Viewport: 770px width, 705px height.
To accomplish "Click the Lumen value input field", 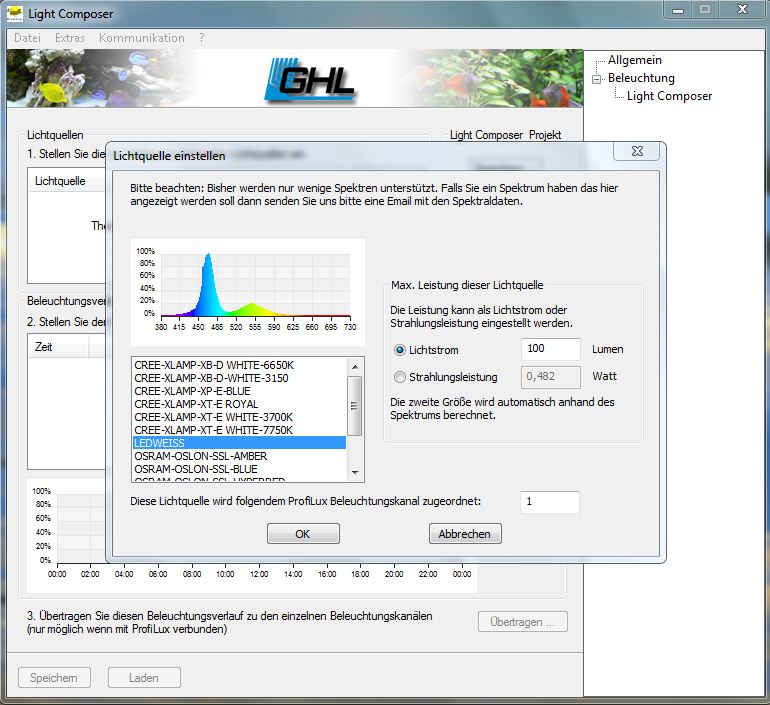I will (x=550, y=350).
